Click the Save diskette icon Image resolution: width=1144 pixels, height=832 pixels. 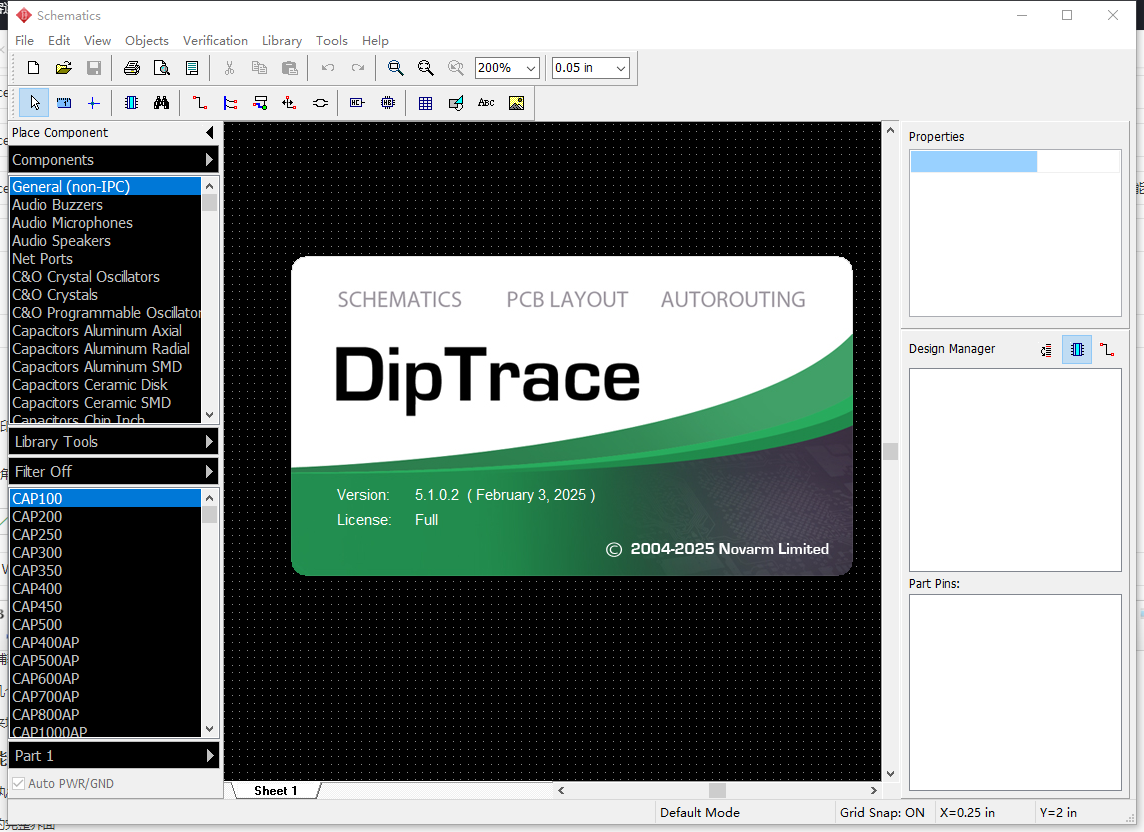point(93,68)
